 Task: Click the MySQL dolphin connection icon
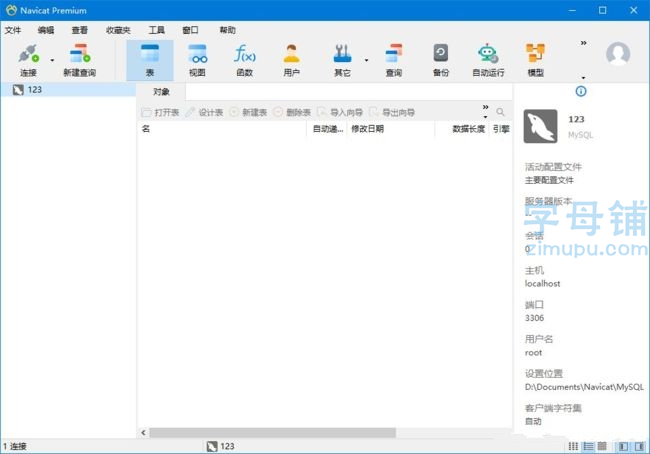pos(540,126)
